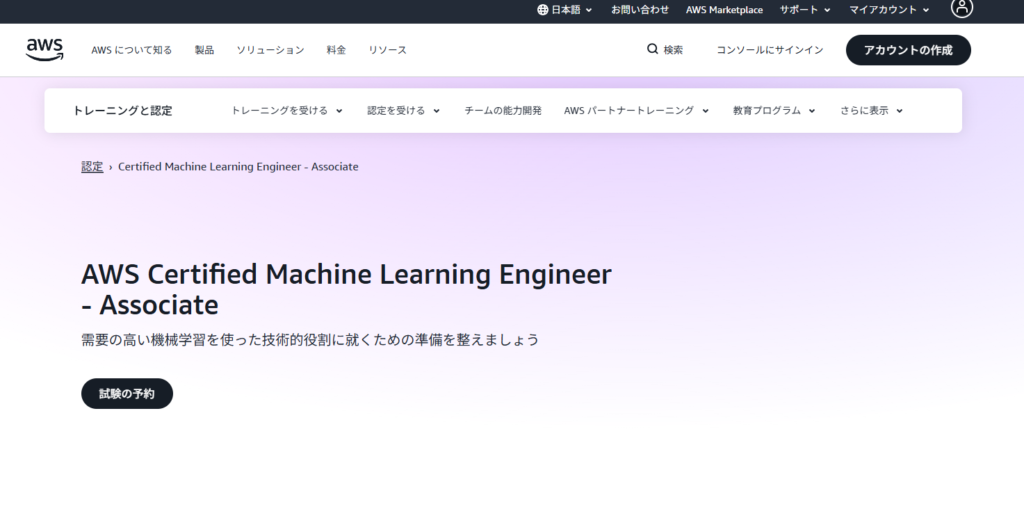This screenshot has height=516, width=1024.
Task: Open the user profile icon
Action: [x=961, y=9]
